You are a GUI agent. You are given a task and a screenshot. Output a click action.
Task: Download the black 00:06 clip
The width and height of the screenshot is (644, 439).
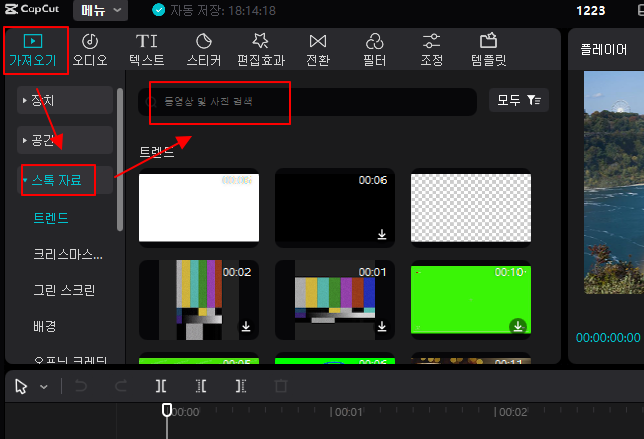click(382, 234)
